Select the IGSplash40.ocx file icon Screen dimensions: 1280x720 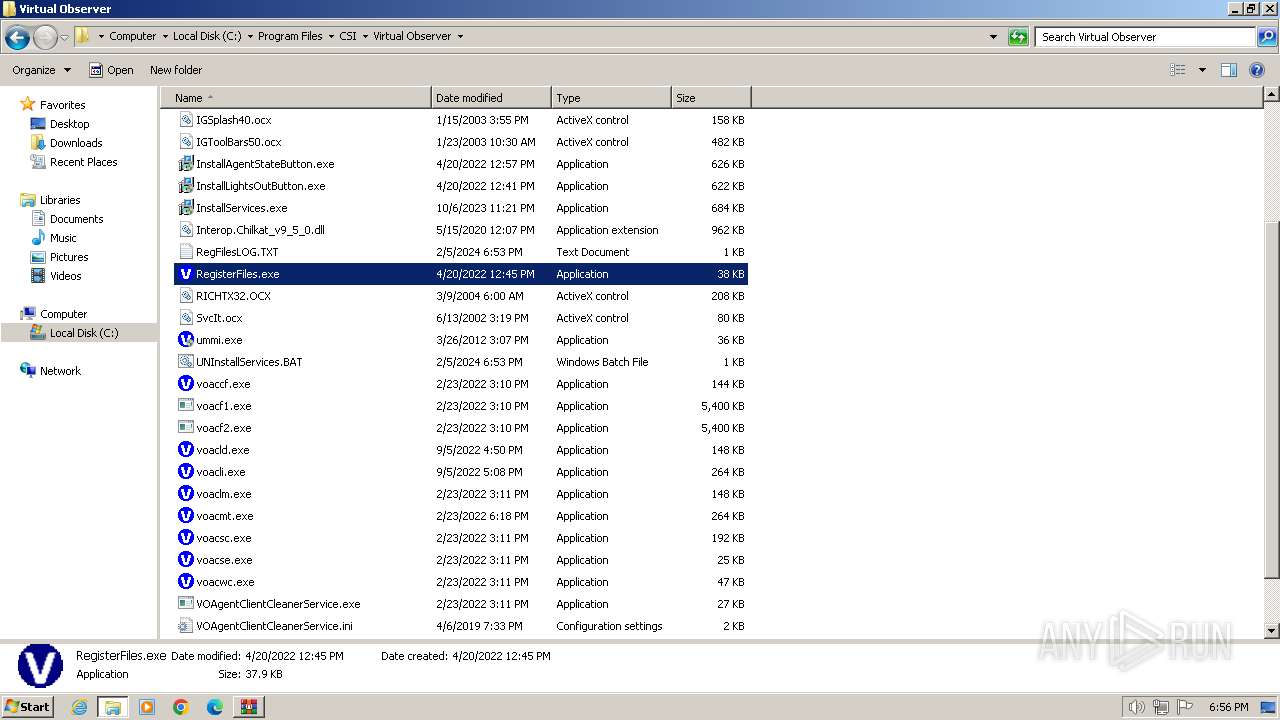click(x=185, y=119)
